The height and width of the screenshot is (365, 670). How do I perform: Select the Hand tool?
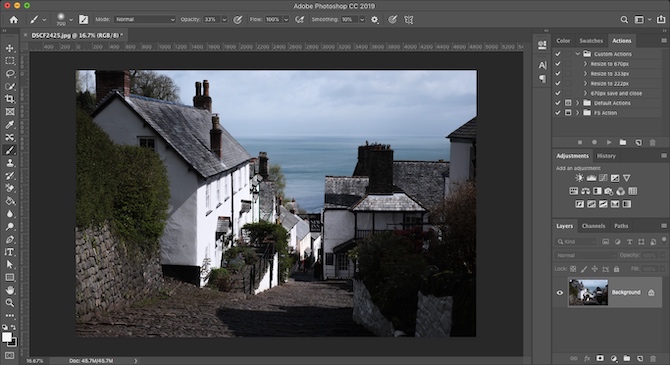click(x=9, y=290)
